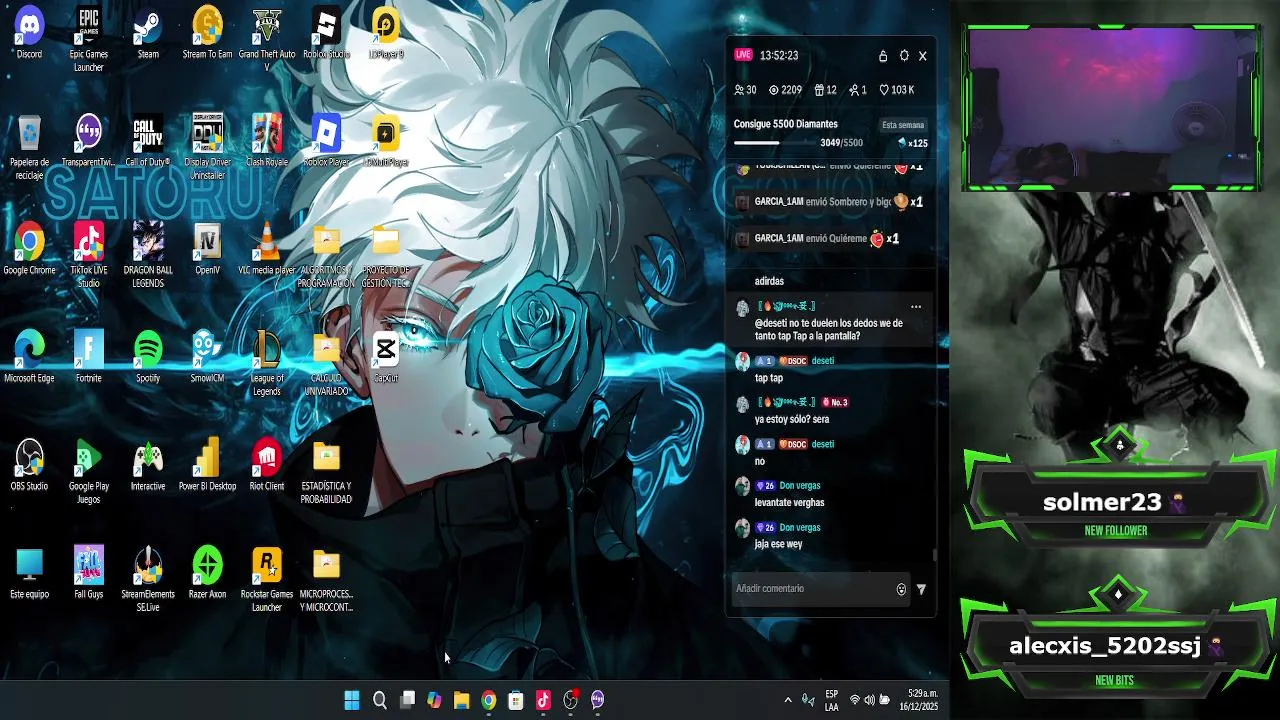Open Microsoft Store from the taskbar

[516, 700]
